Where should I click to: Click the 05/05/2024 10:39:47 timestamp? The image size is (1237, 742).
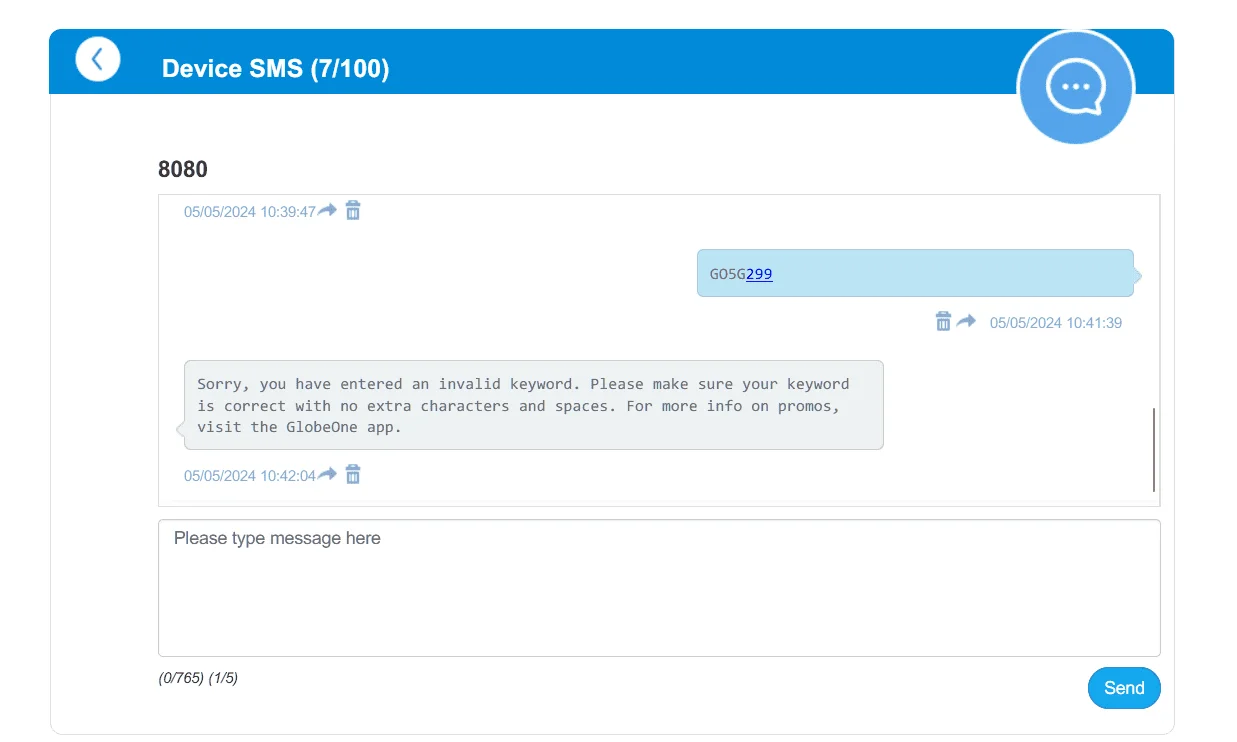pos(250,212)
